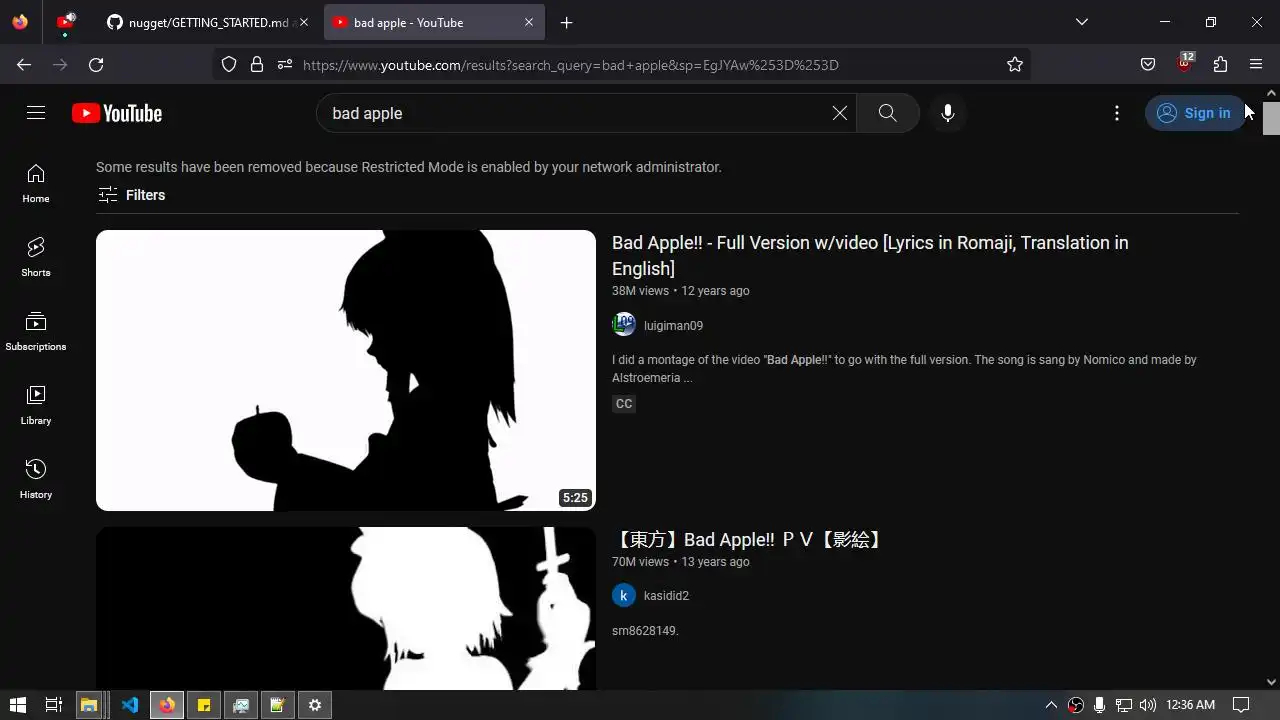Open Firefox View pinned icon

(x=20, y=22)
